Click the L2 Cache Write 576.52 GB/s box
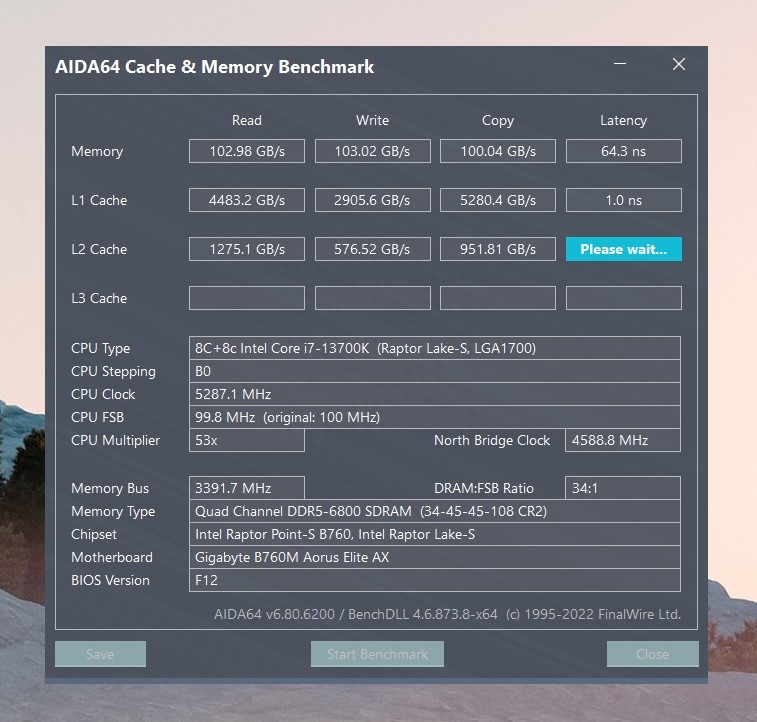Screen dimensions: 757x722 (x=373, y=249)
